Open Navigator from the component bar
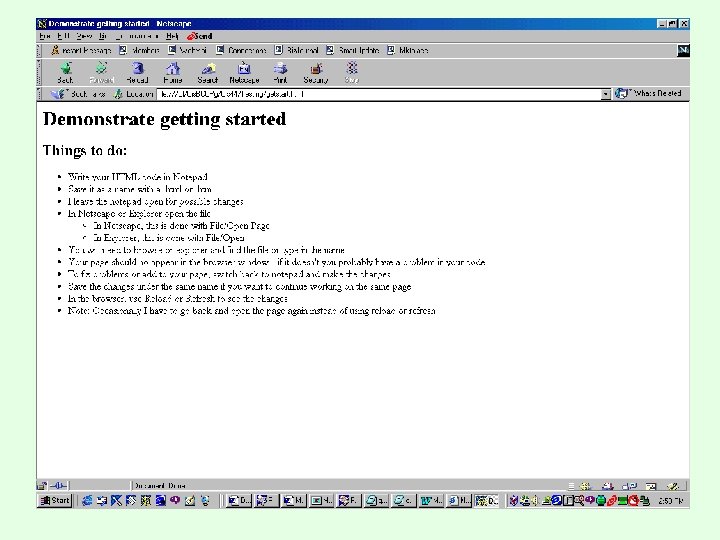Viewport: 720px width, 540px height. click(585, 486)
